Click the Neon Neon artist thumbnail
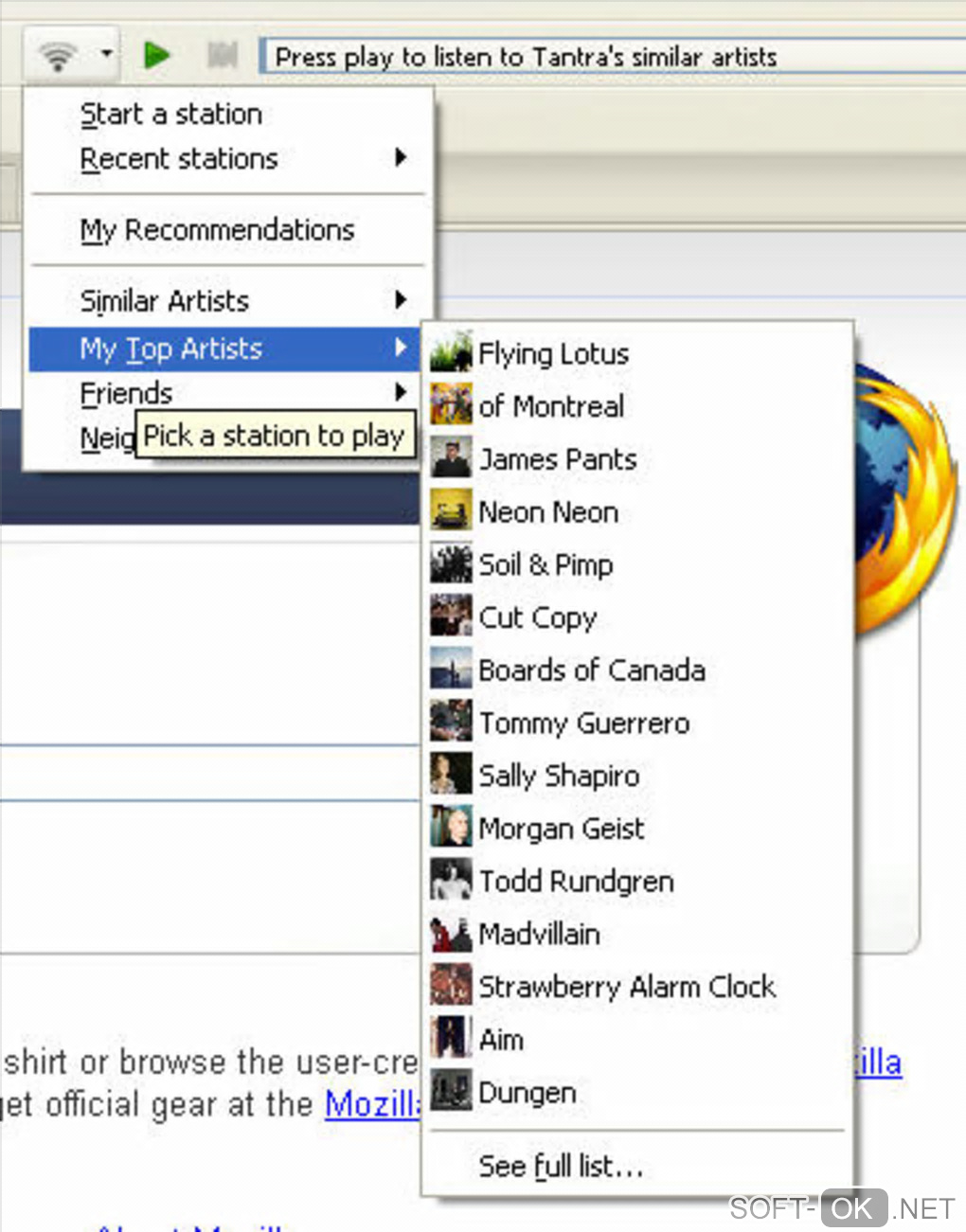Image resolution: width=966 pixels, height=1232 pixels. click(451, 509)
